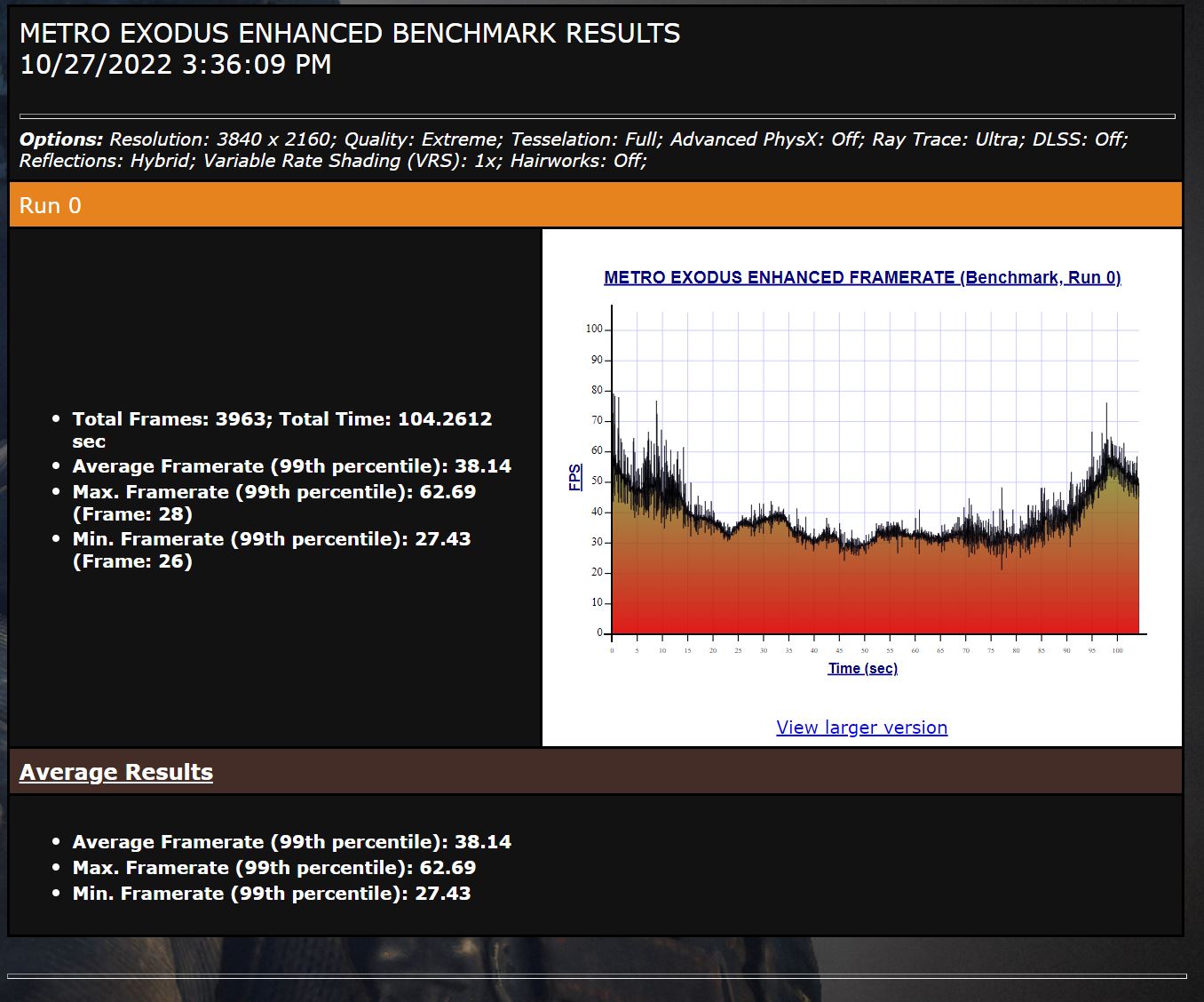This screenshot has width=1204, height=1002.
Task: Click Average Framerate under Average Results
Action: 291,842
